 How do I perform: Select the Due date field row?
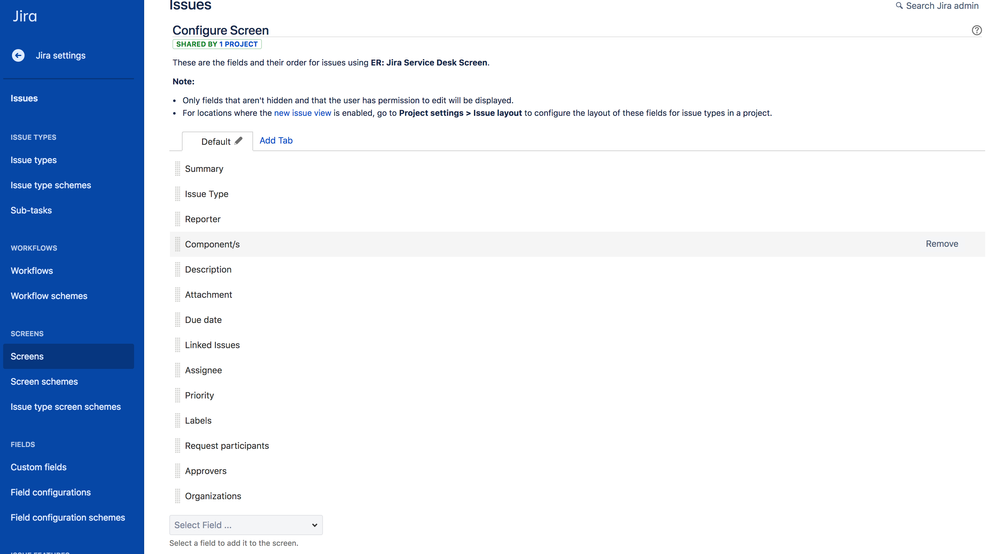point(577,320)
